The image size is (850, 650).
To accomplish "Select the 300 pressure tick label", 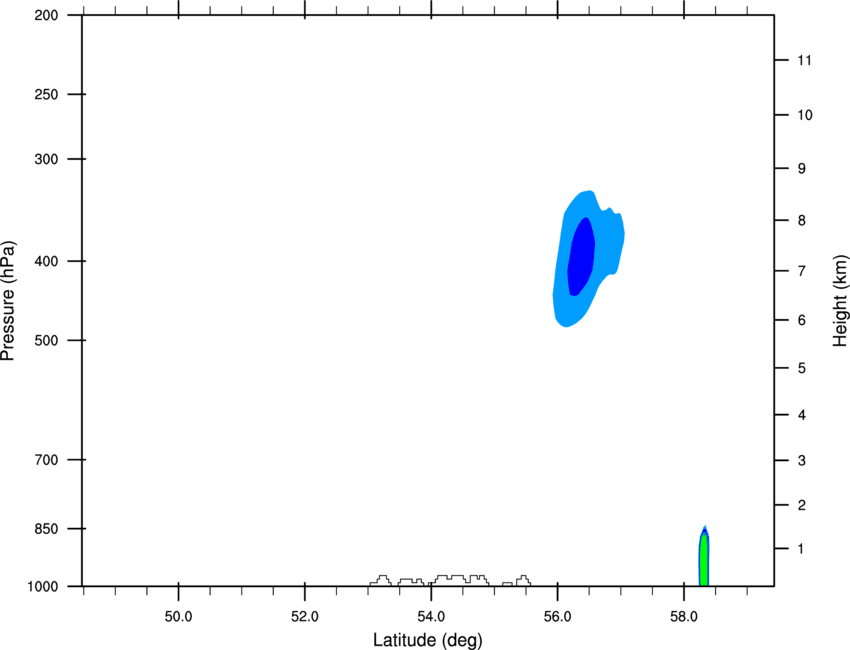I will click(46, 159).
